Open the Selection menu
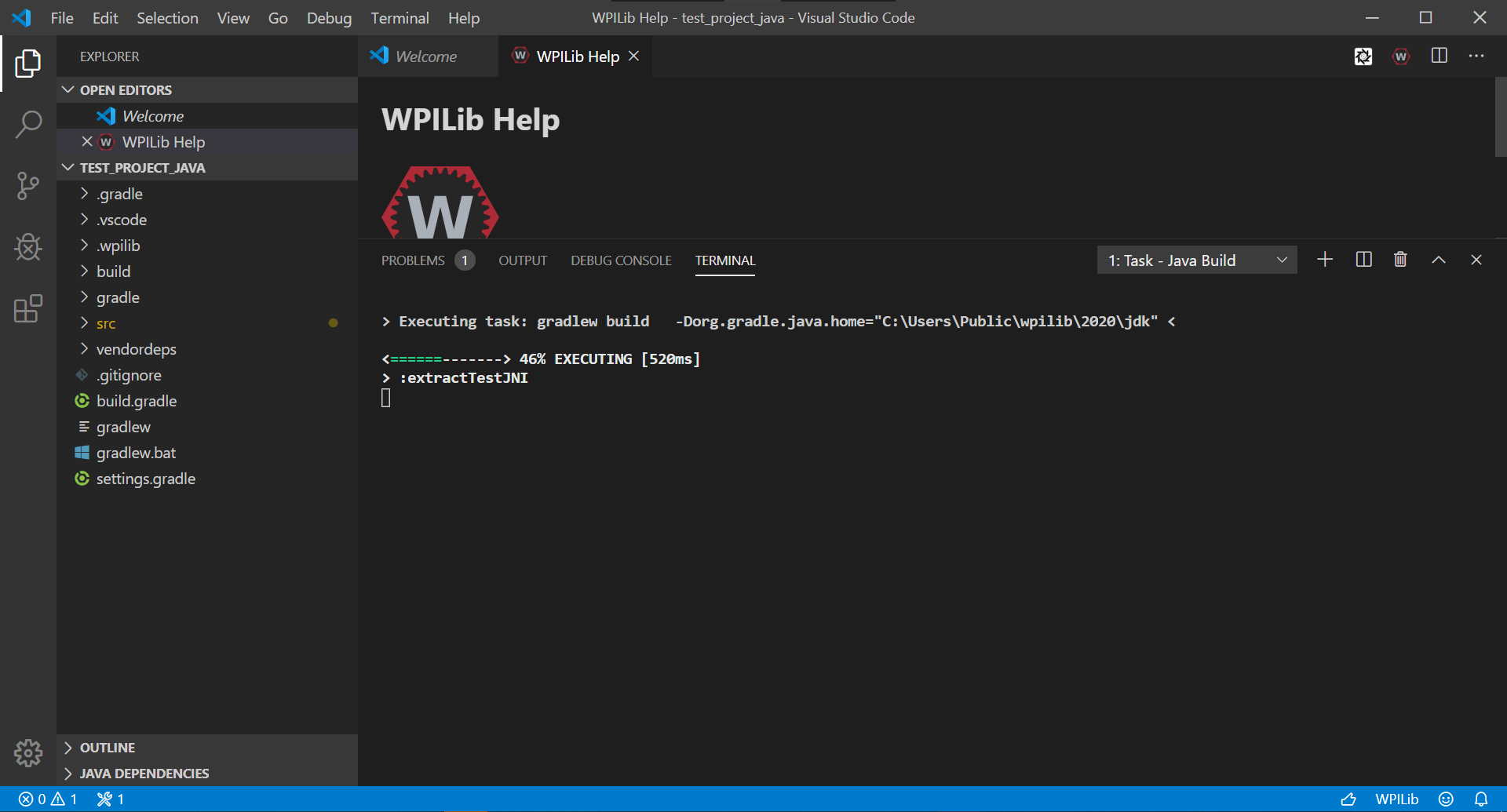 point(167,17)
